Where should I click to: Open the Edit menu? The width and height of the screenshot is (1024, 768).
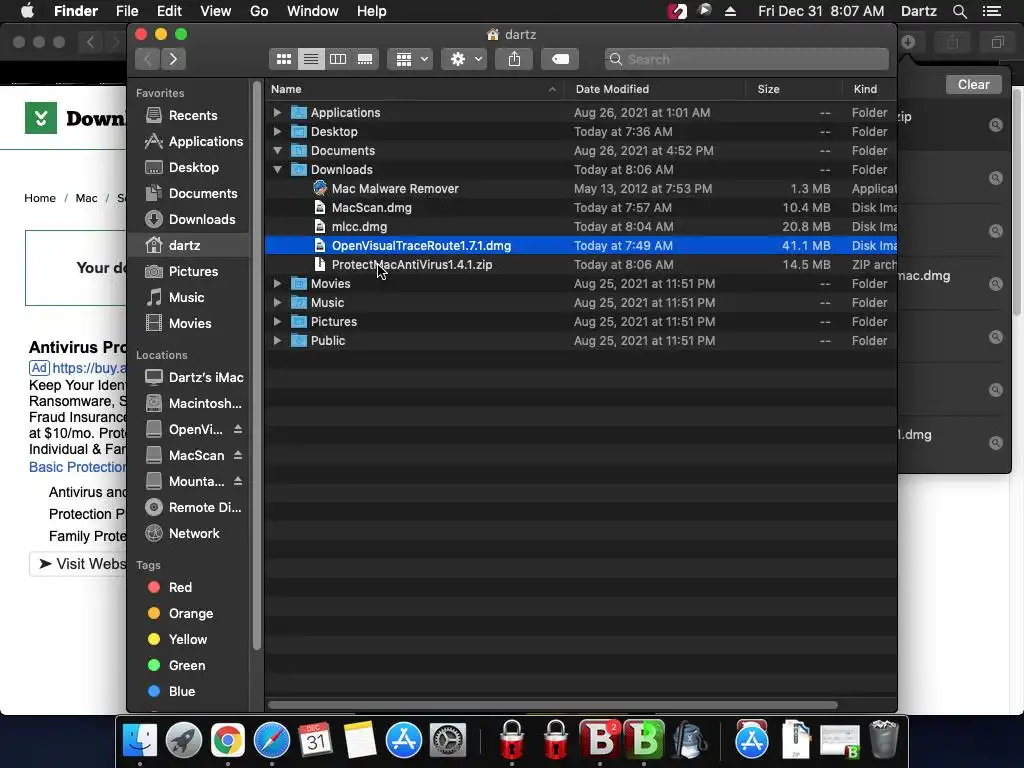point(169,11)
